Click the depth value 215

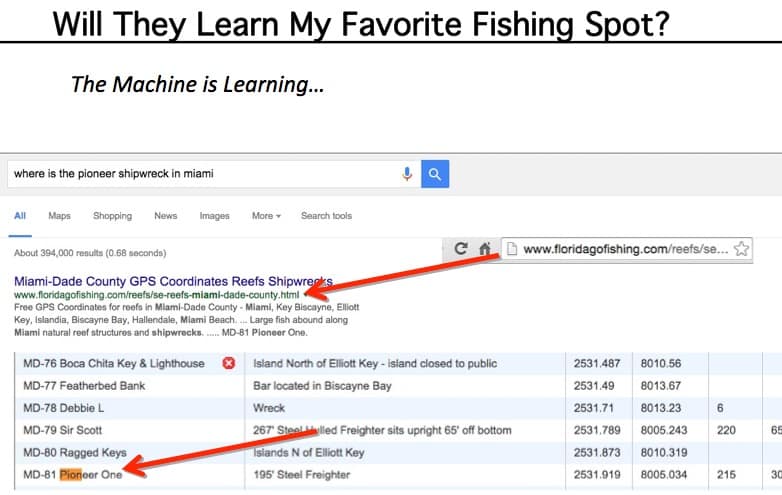(x=726, y=475)
